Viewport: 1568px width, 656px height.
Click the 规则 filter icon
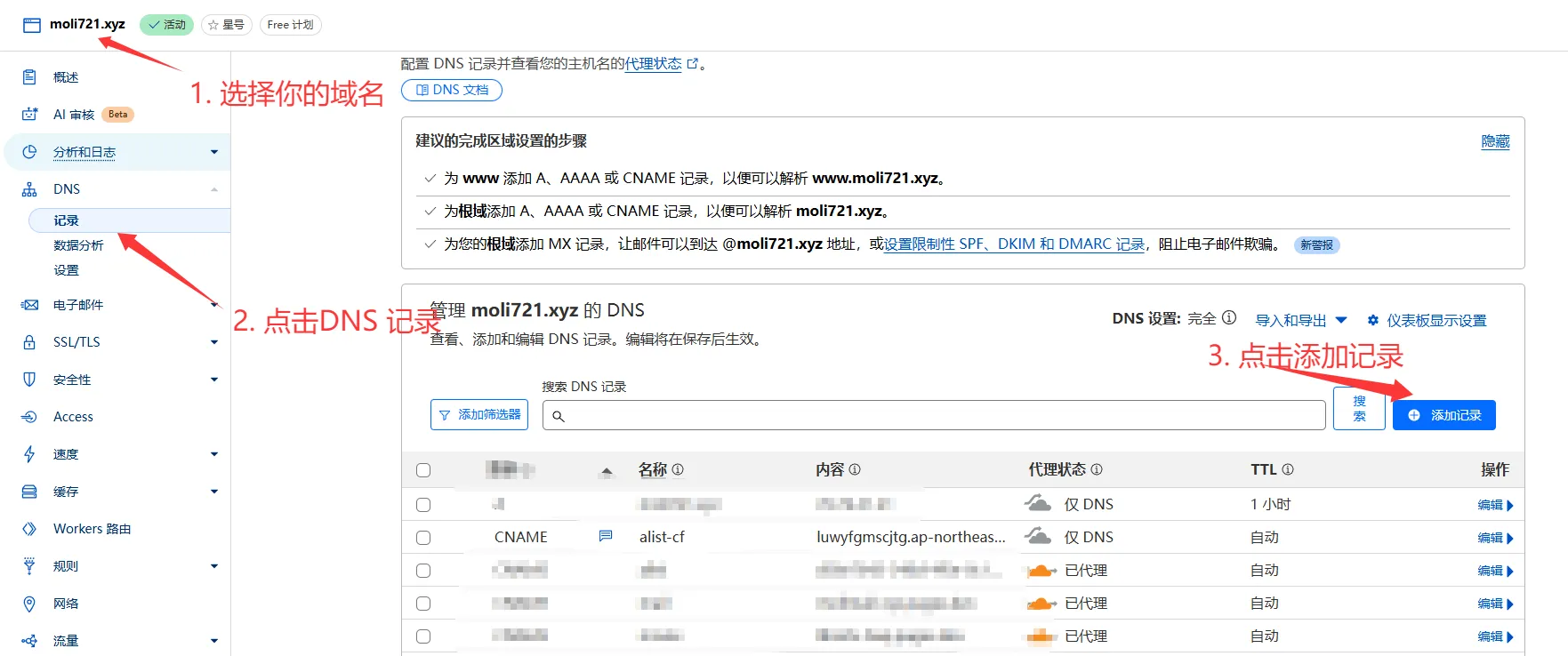(29, 566)
